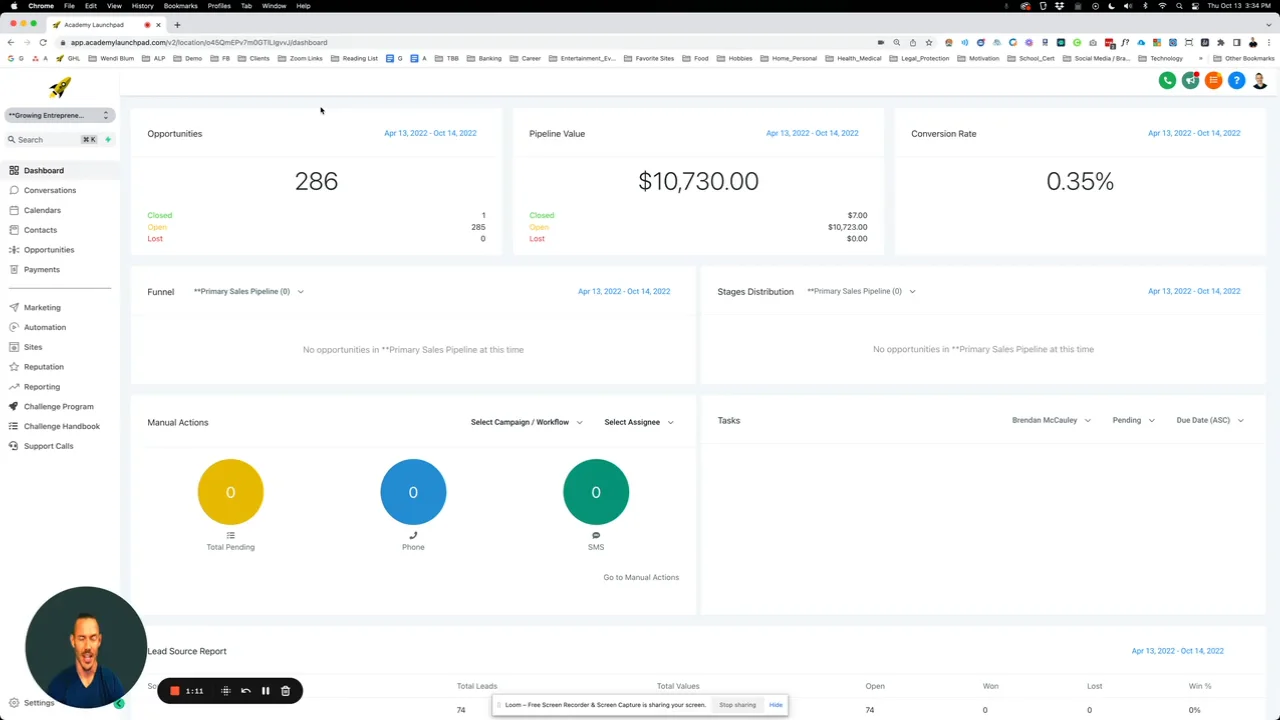
Task: Click the green SMS actions circle
Action: click(596, 492)
